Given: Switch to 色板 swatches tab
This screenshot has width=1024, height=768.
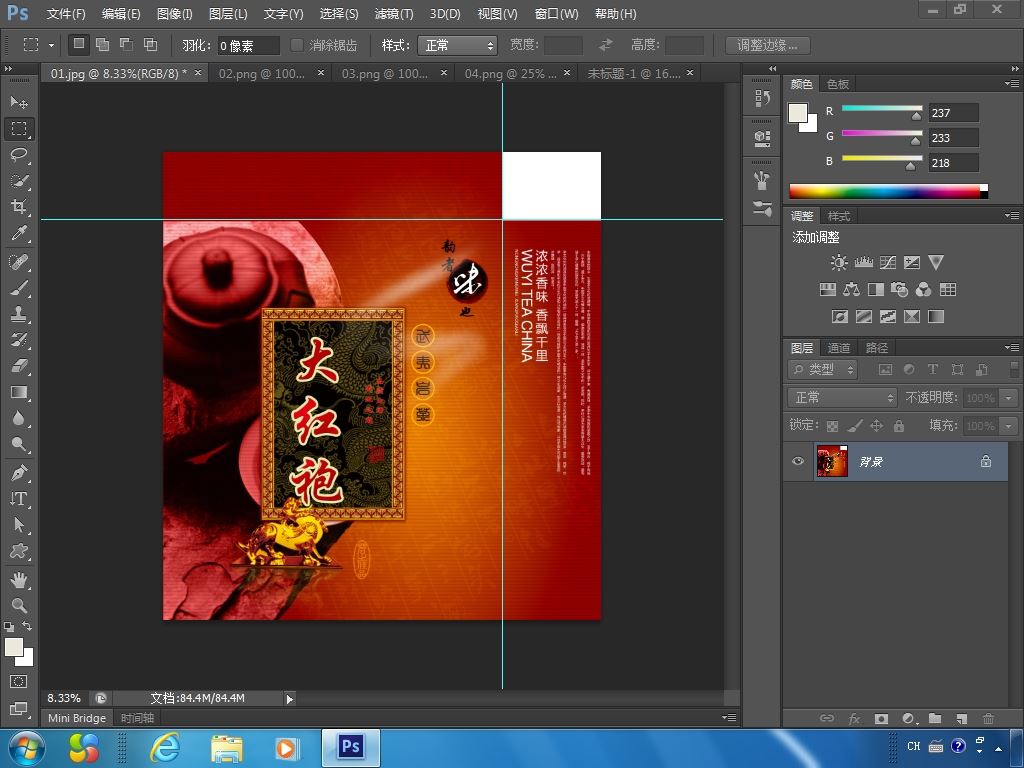Looking at the screenshot, I should coord(838,84).
